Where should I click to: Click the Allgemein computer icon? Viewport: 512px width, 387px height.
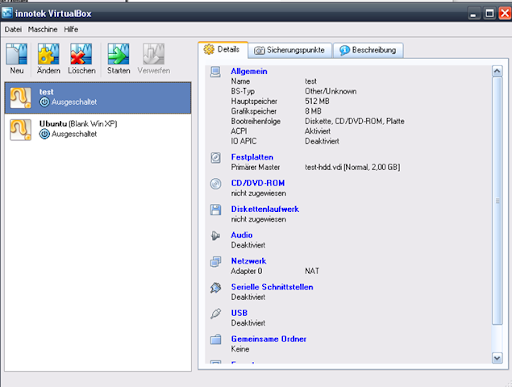[215, 72]
